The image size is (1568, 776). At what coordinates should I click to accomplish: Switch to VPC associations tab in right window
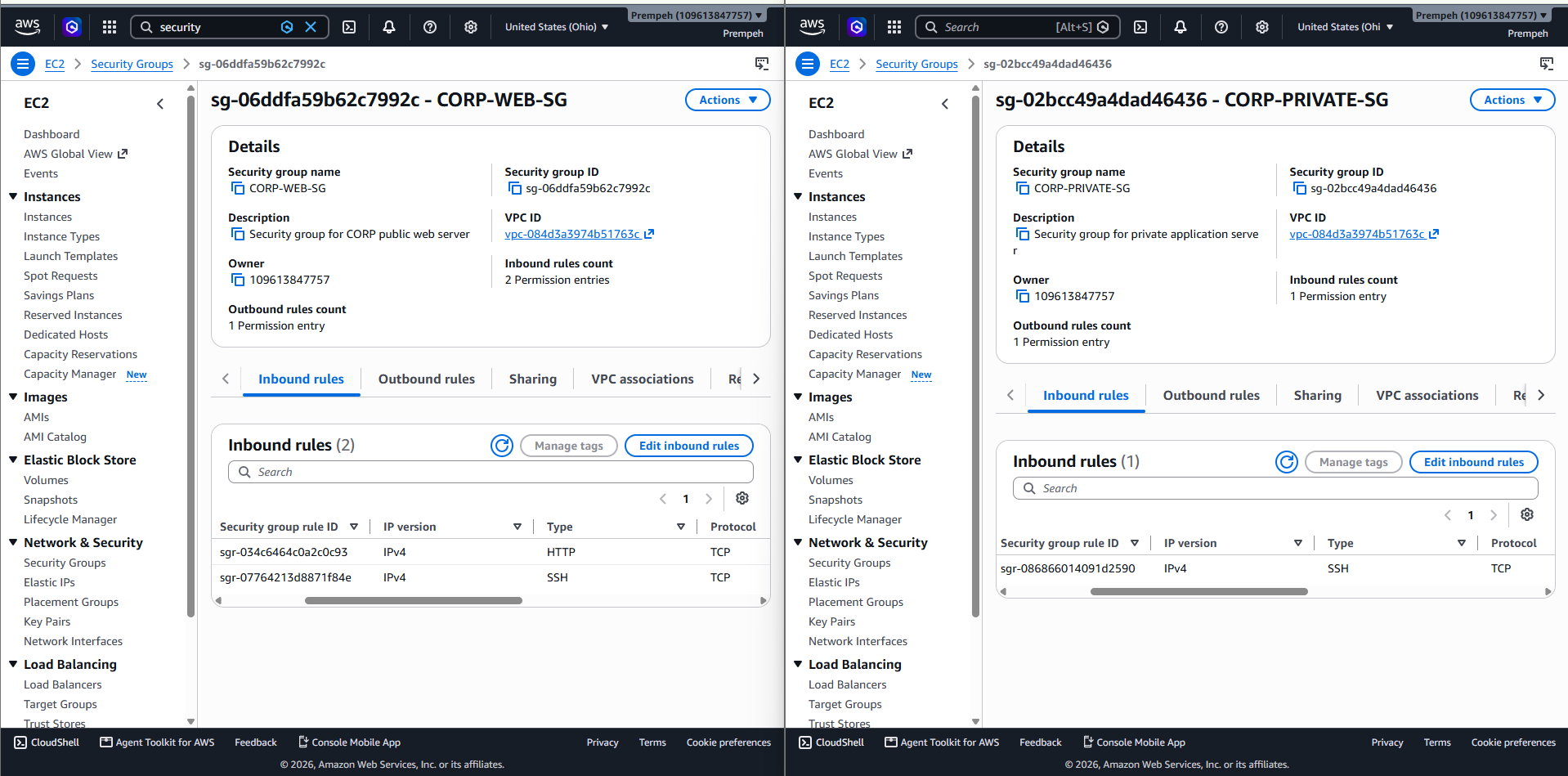[x=1427, y=395]
